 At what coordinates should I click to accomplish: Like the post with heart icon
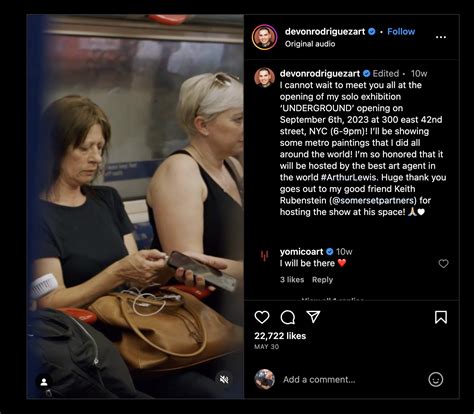[262, 317]
